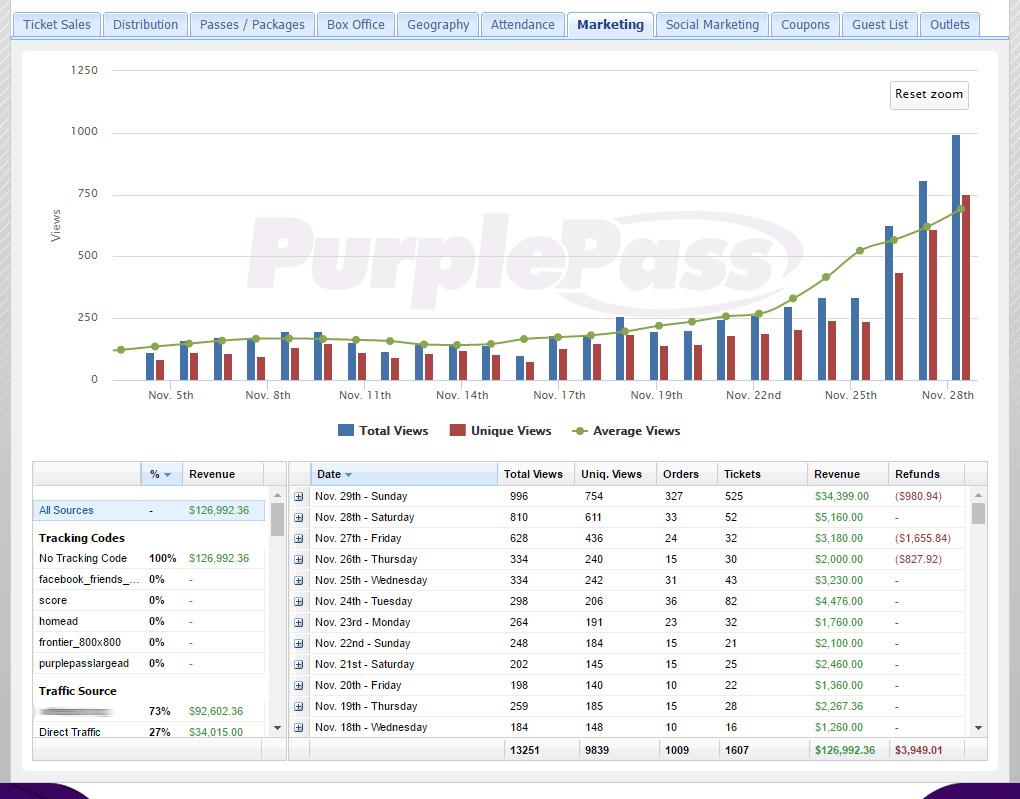Click the $34,399.00 revenue cell
The width and height of the screenshot is (1020, 799).
[x=842, y=496]
